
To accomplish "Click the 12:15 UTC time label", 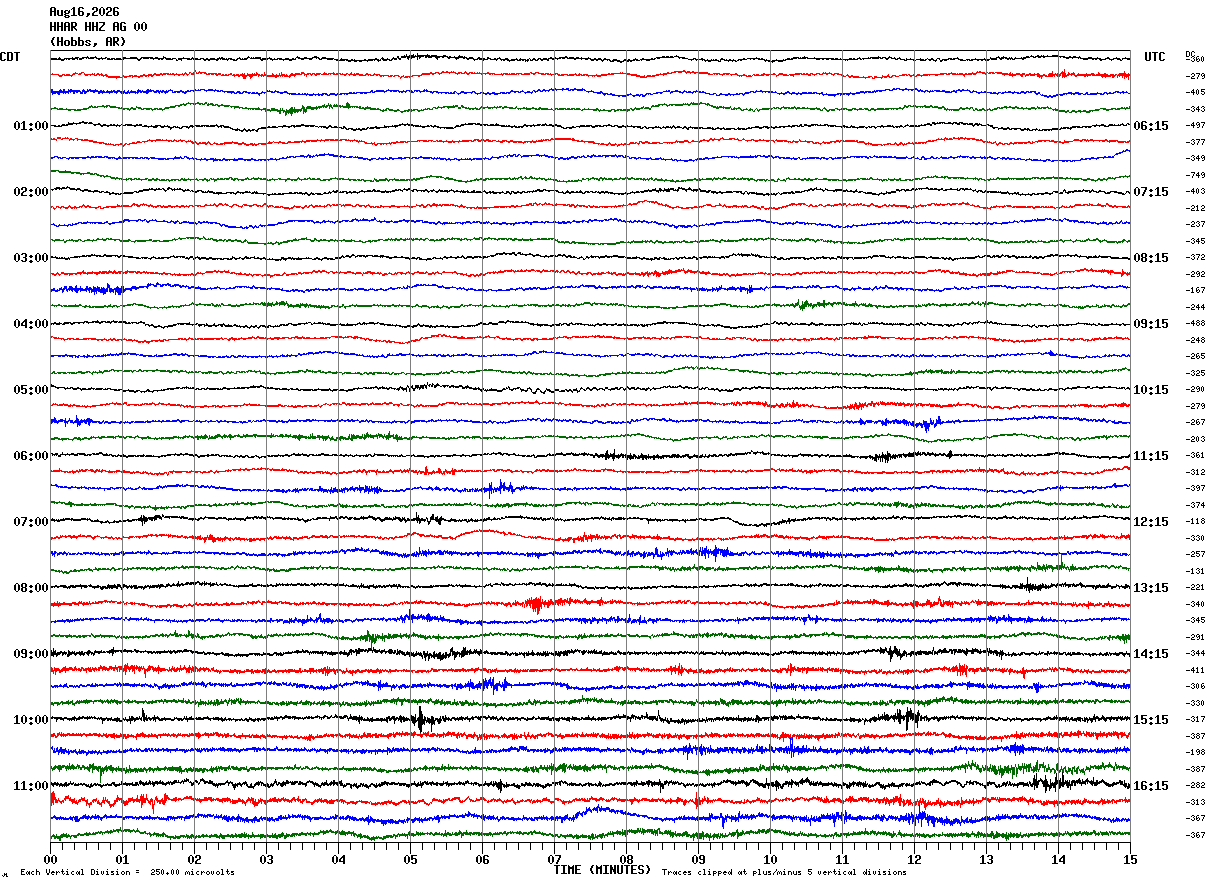I will 1151,522.
